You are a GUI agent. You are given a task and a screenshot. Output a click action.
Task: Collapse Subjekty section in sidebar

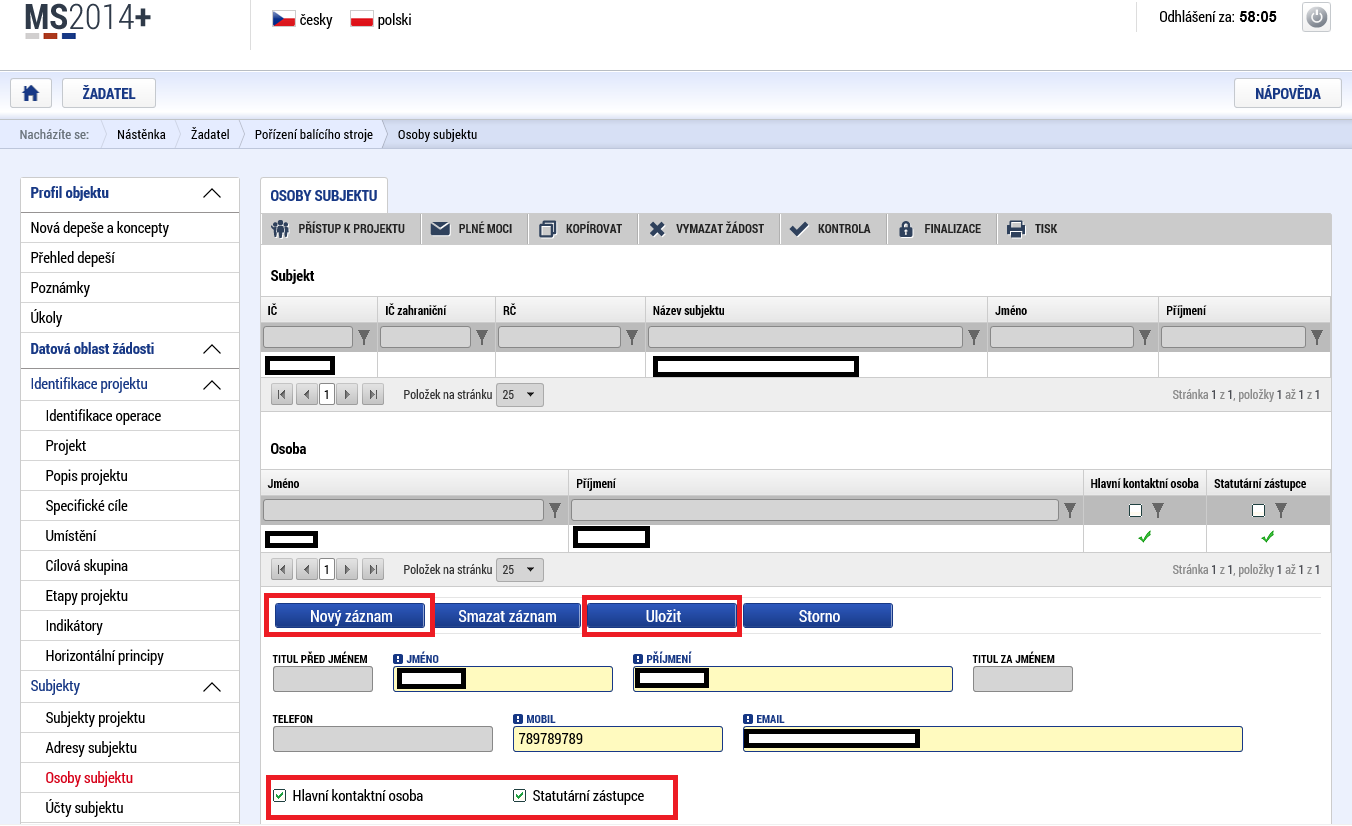212,687
